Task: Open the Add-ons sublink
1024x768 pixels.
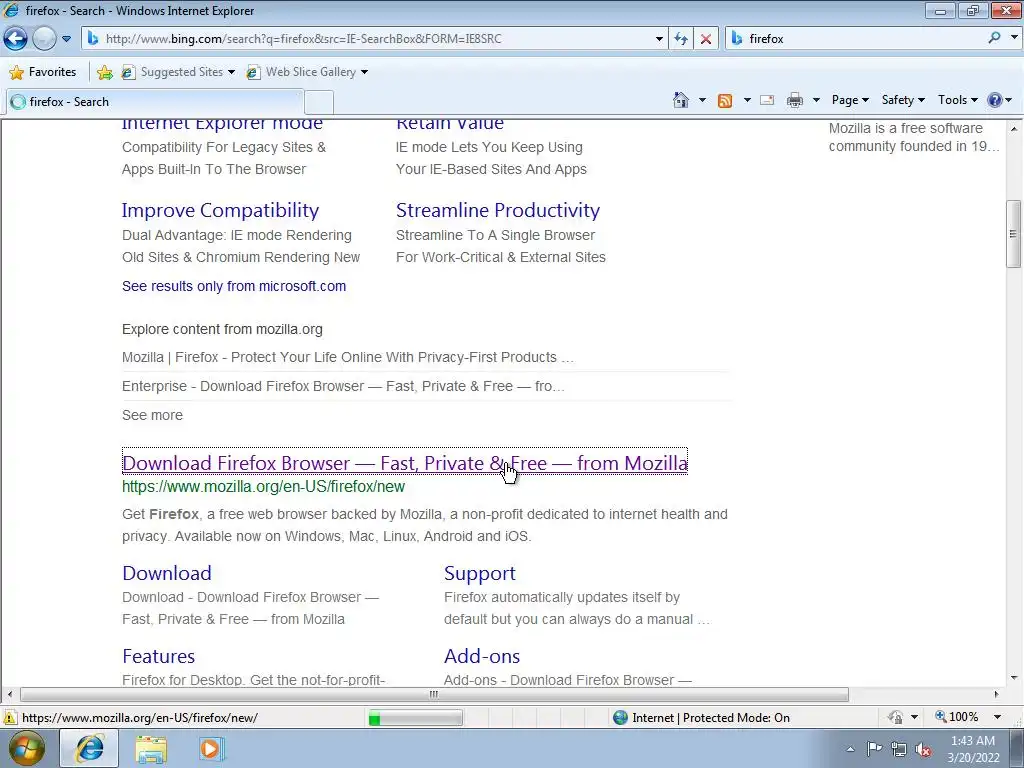Action: (482, 656)
